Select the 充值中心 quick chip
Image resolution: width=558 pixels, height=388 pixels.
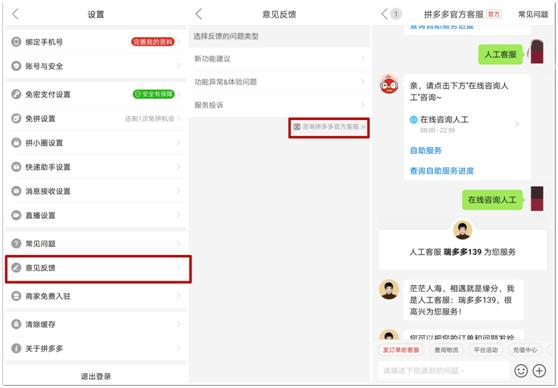(x=525, y=350)
